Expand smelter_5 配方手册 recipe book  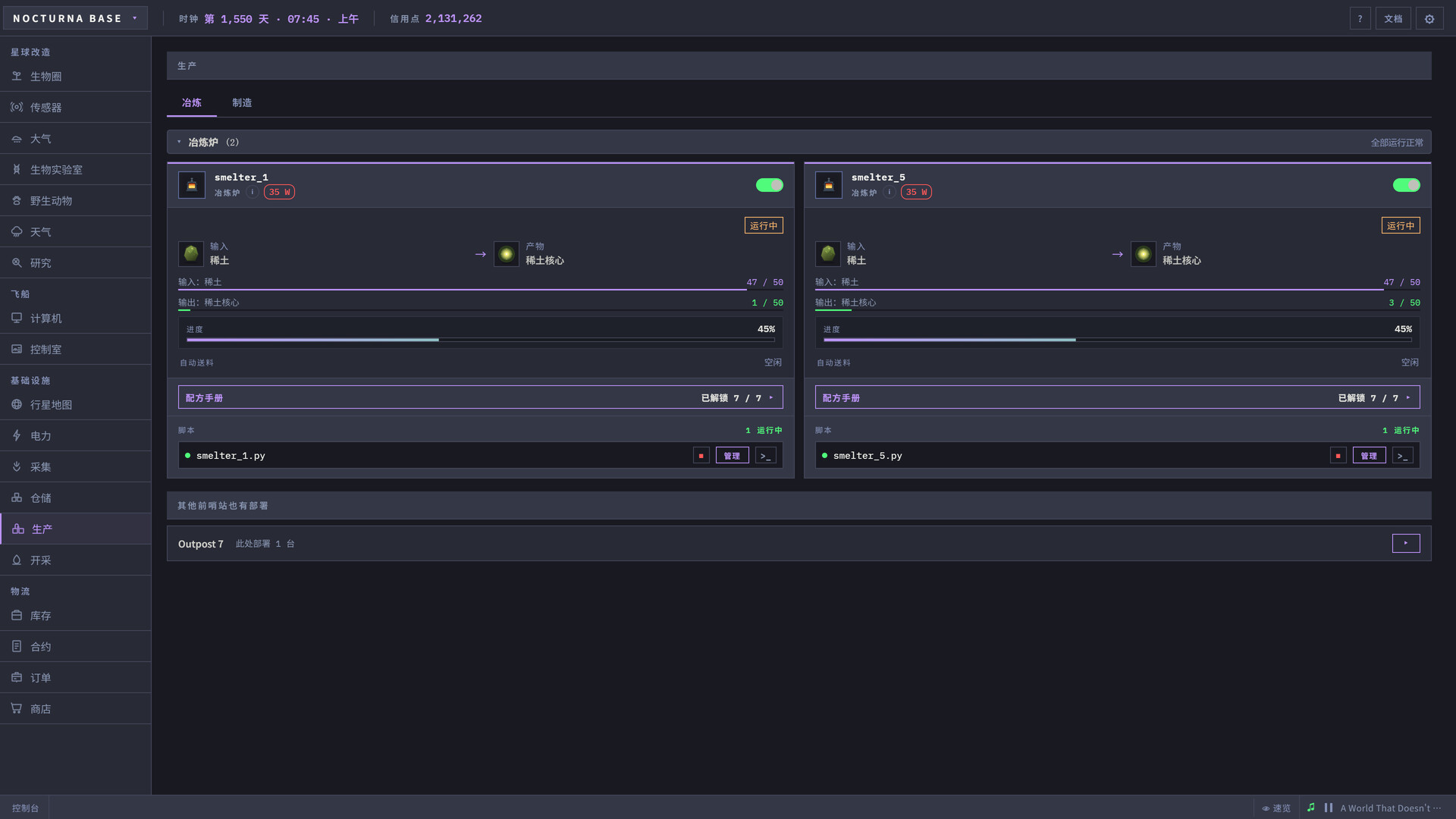(x=1117, y=397)
